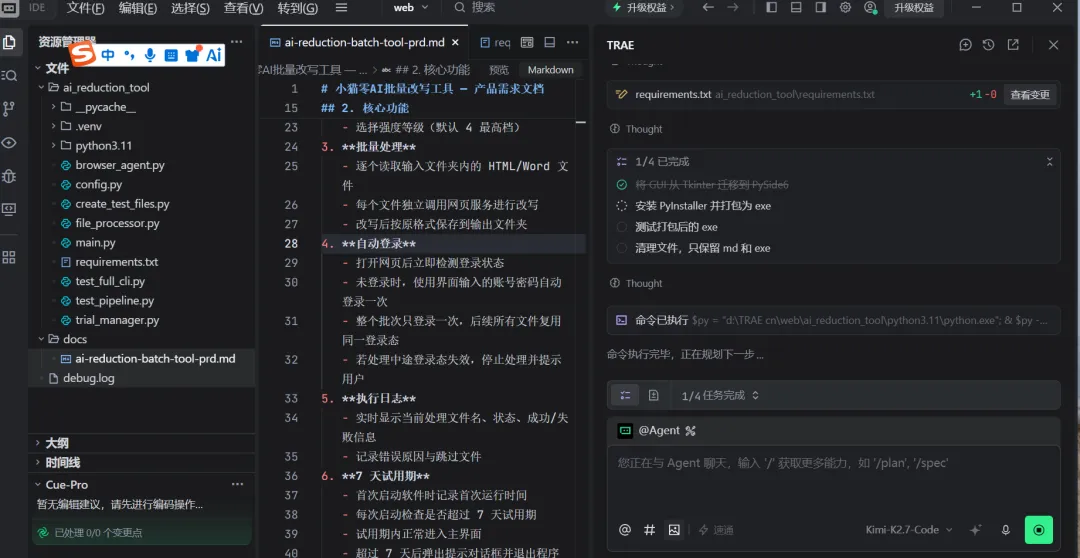Open the 选择(S) menu
Screen dimensions: 1080x558
coord(190,8)
